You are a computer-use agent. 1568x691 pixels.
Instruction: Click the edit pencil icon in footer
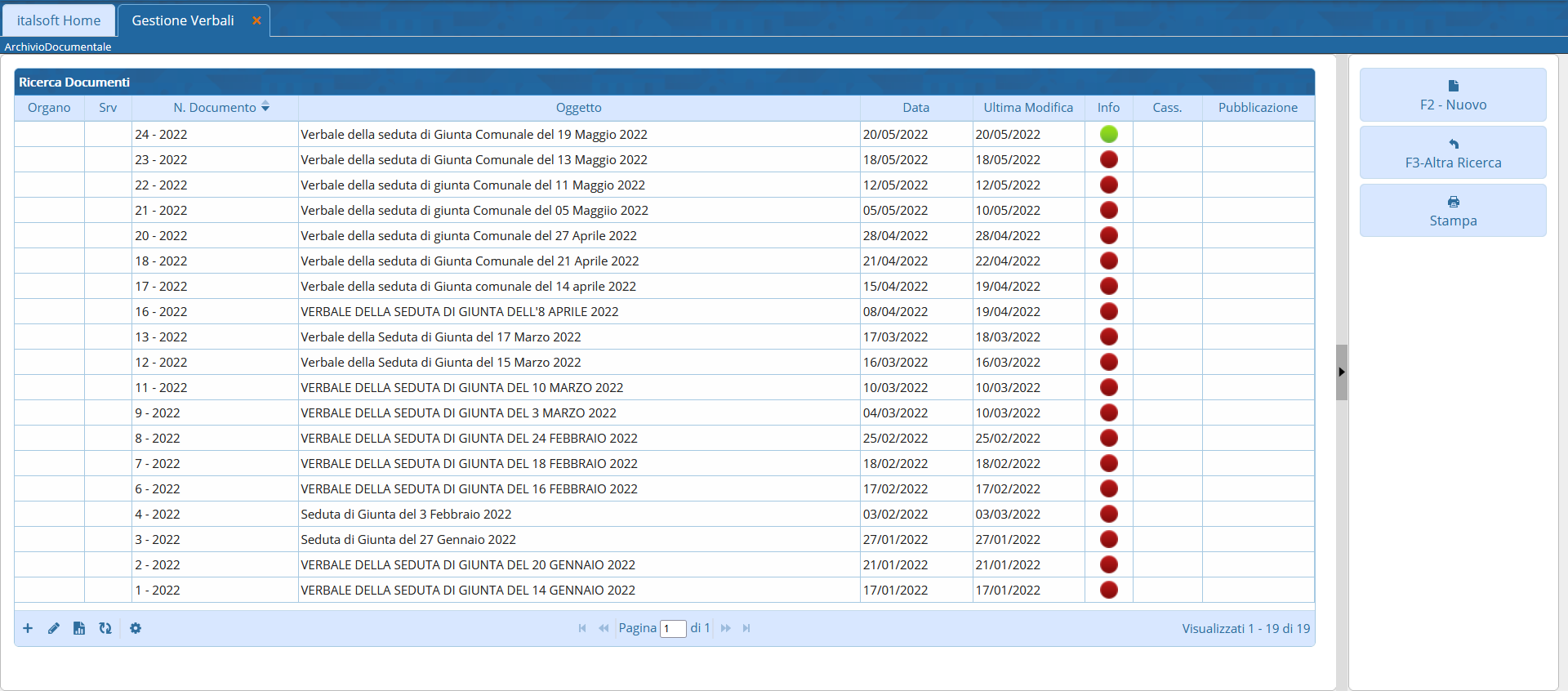click(54, 628)
